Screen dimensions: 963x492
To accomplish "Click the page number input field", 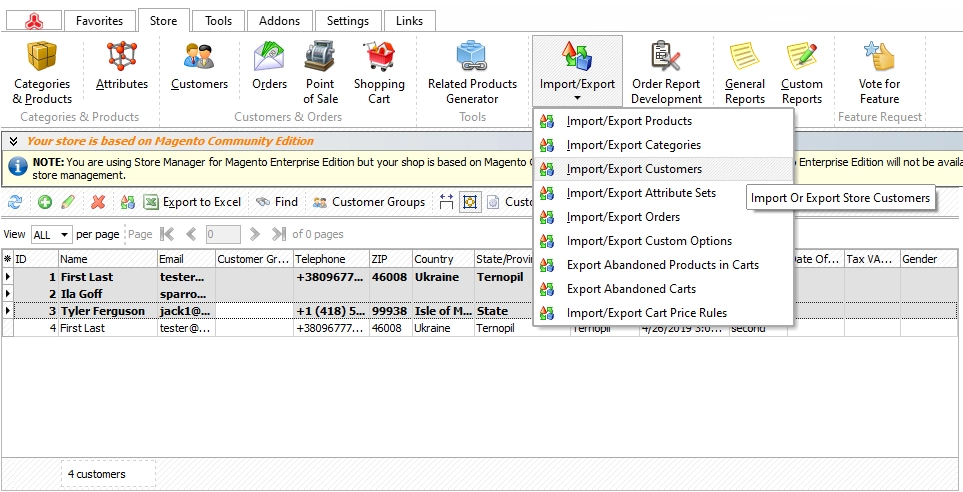I will tap(223, 234).
